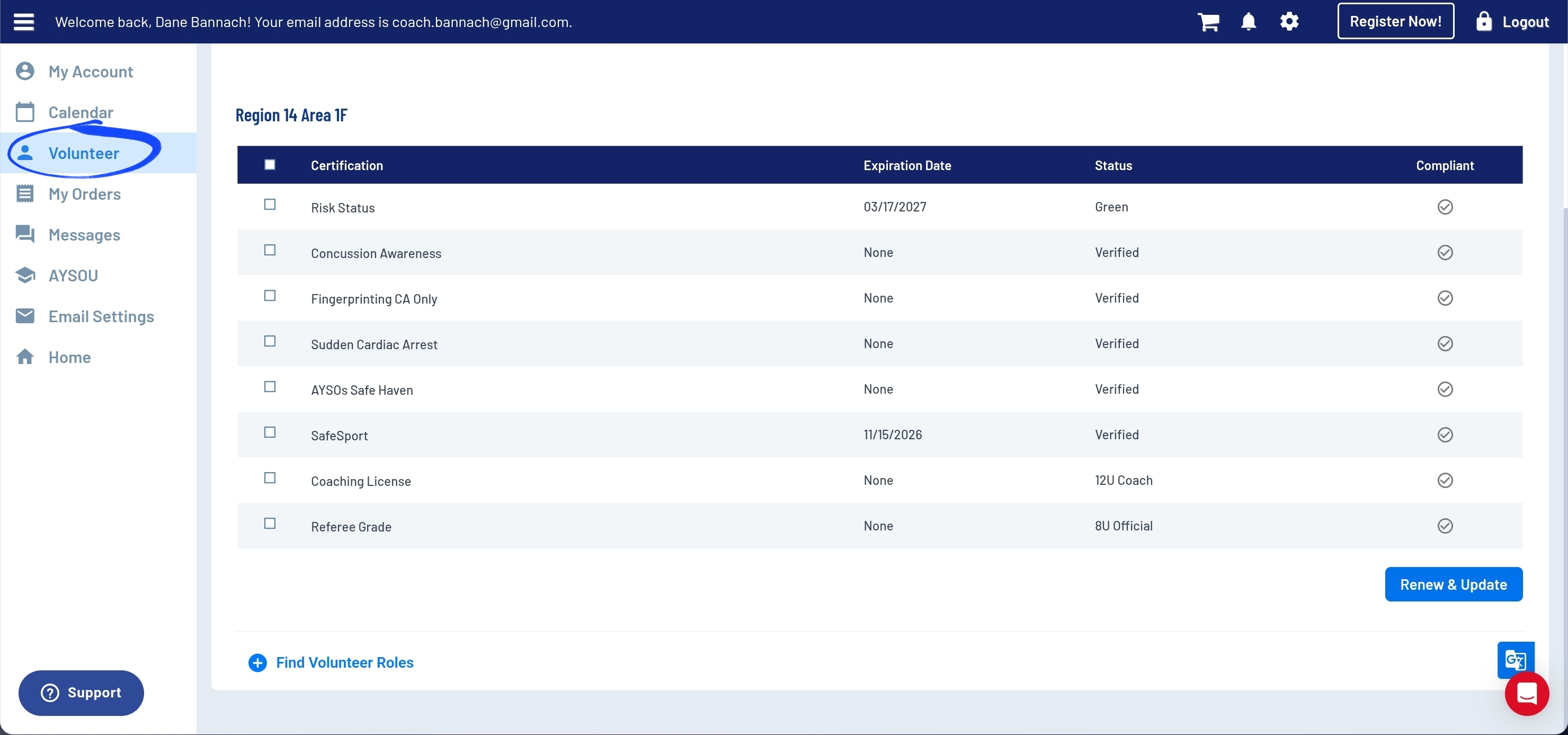Screen dimensions: 1568x735
Task: Click the Register Now! button
Action: click(1395, 22)
